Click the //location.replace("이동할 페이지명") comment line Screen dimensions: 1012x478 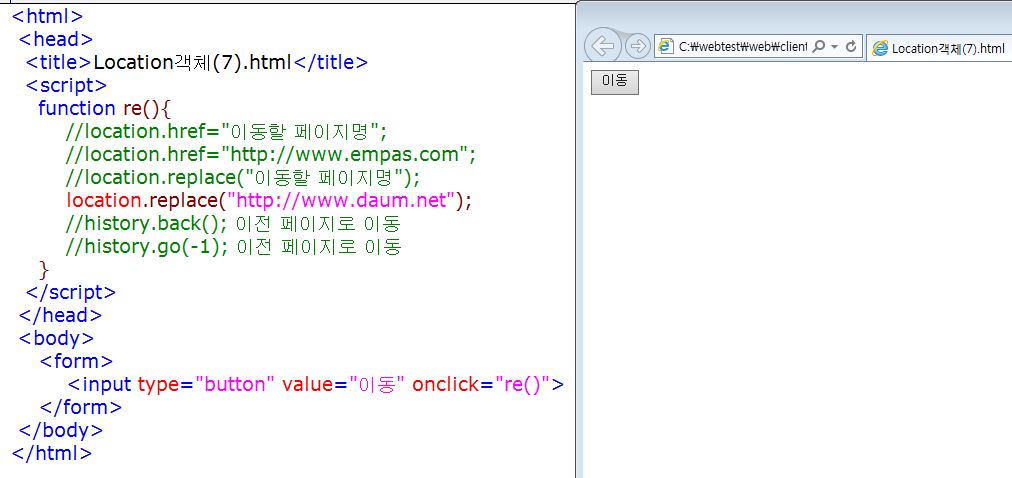pos(243,177)
